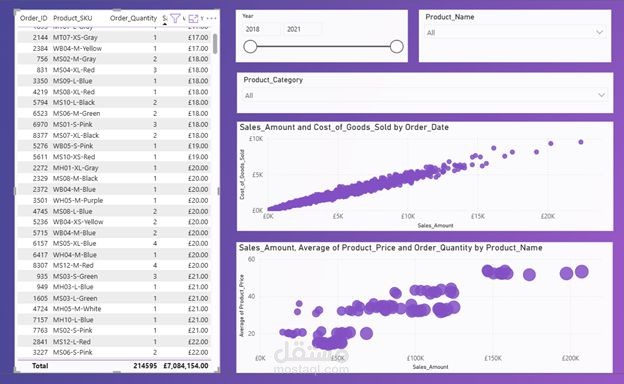Click the Product_Category slicer title

[273, 80]
